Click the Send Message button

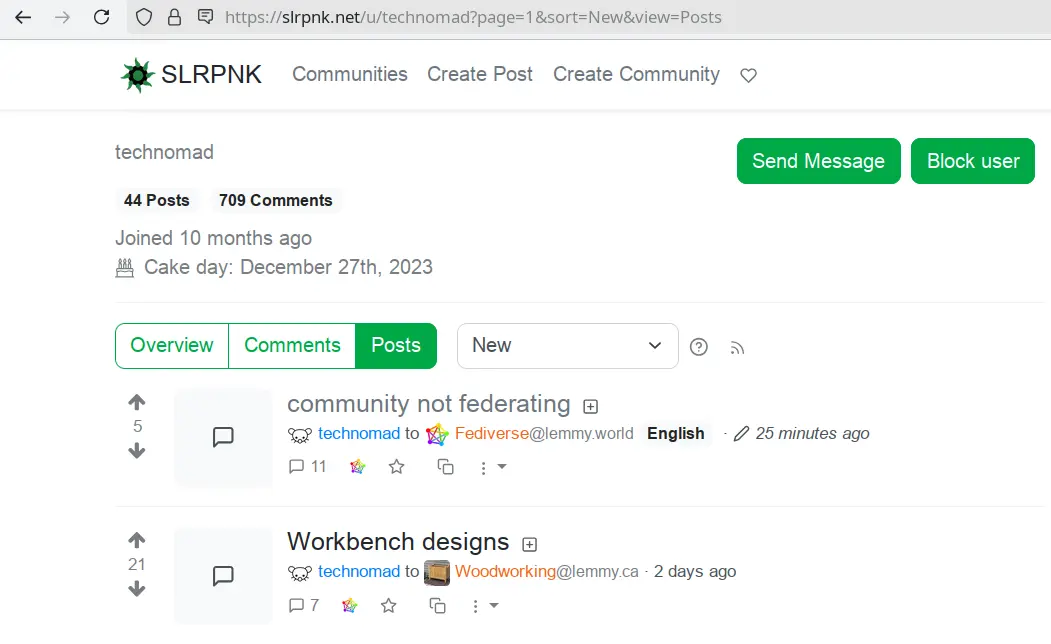[x=818, y=161]
